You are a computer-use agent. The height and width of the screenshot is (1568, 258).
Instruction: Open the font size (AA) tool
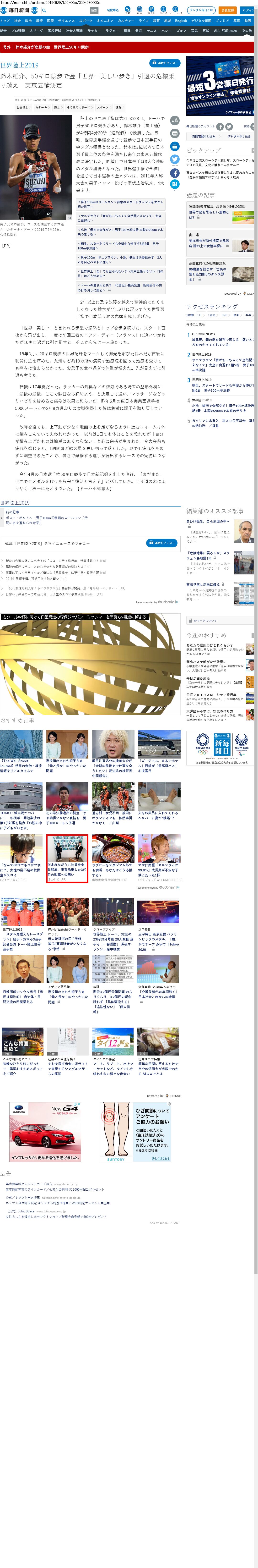(x=175, y=121)
